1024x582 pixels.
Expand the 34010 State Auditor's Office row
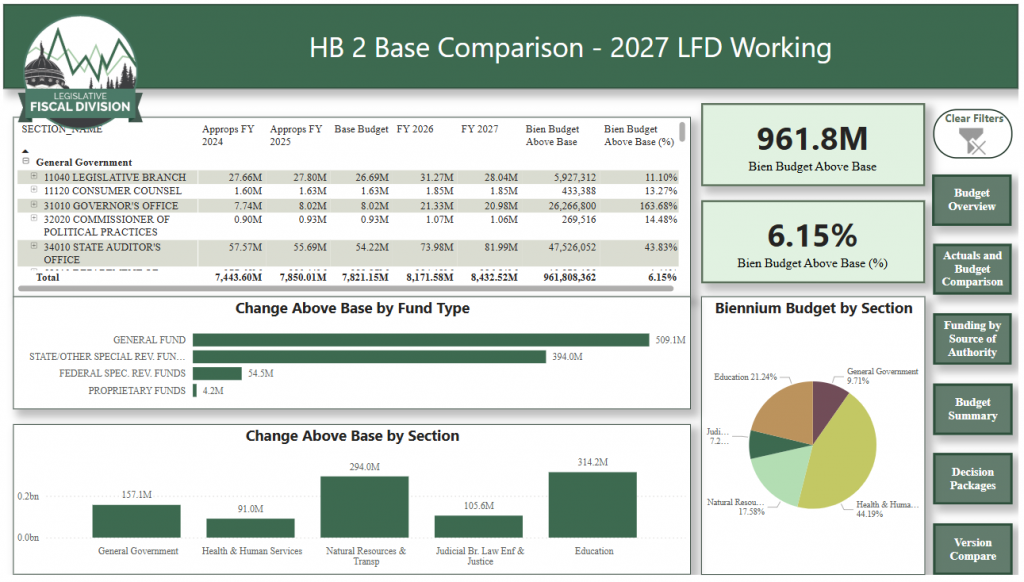coord(34,246)
